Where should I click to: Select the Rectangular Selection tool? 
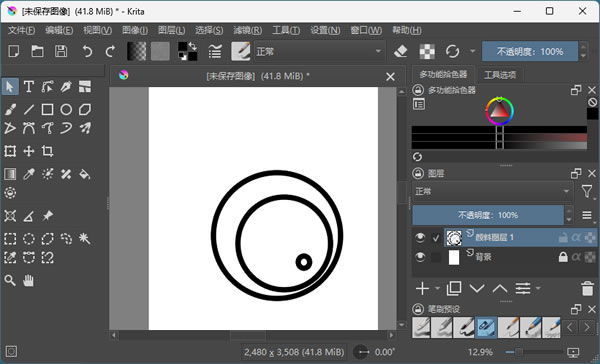[10, 239]
